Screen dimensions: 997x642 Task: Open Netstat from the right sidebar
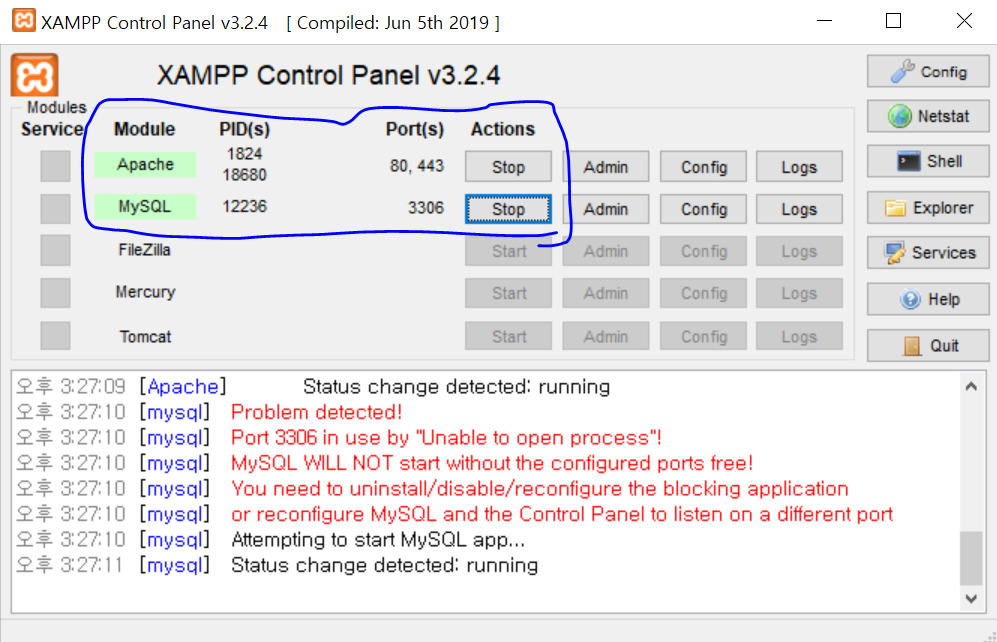[x=928, y=116]
